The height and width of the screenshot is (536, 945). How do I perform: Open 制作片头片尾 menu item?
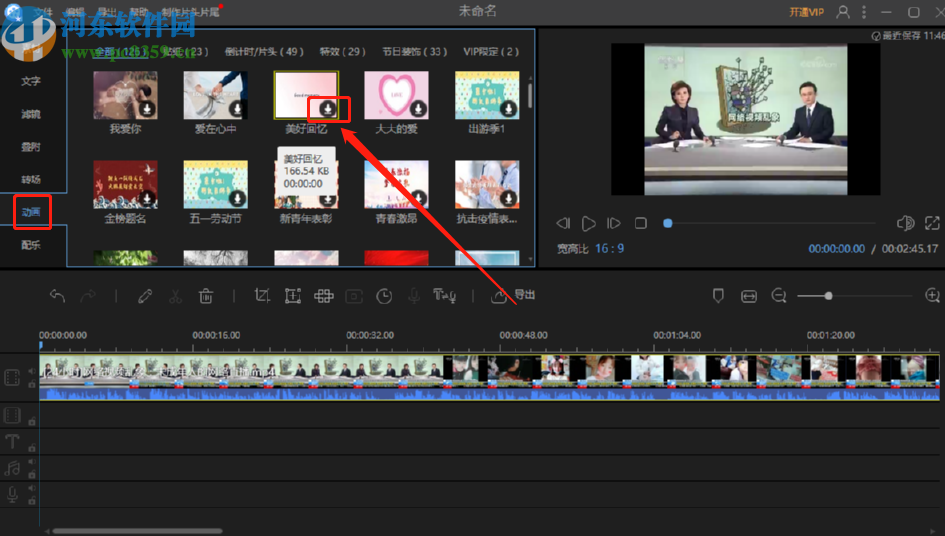(x=190, y=12)
